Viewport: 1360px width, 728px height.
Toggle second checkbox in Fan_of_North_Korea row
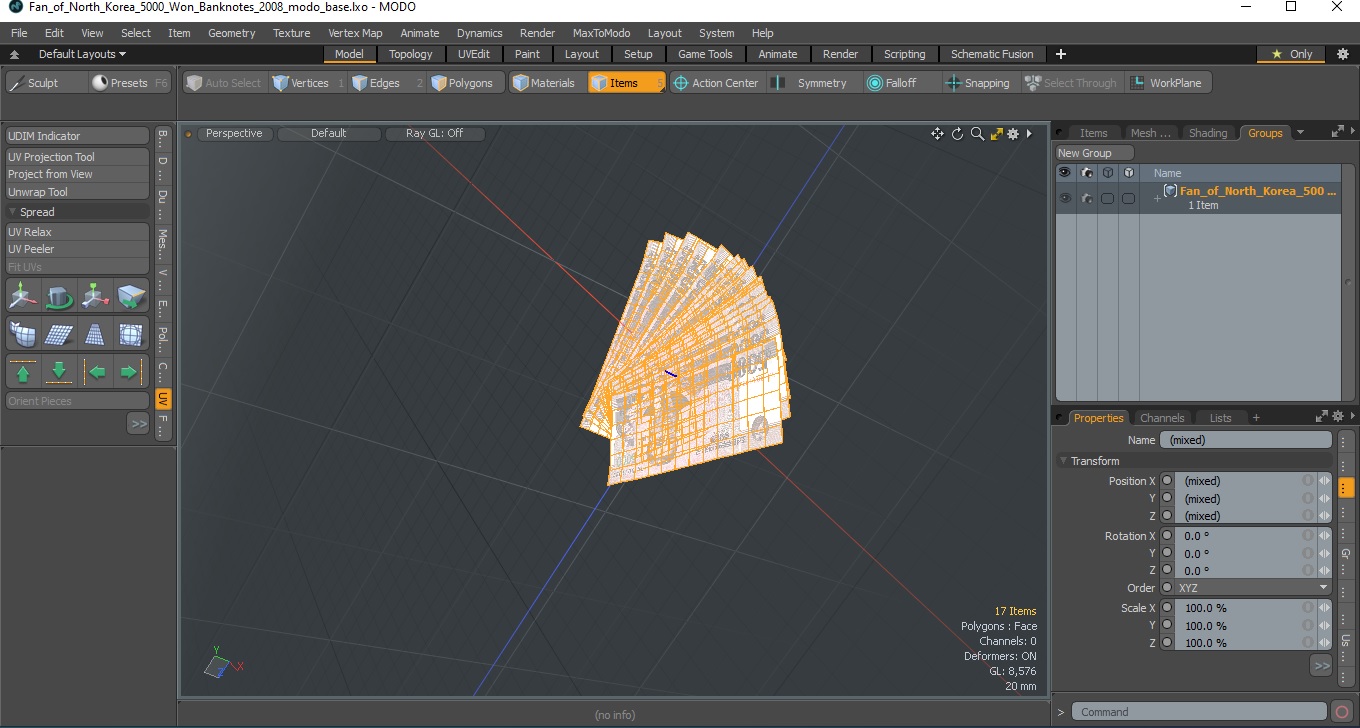[x=1129, y=198]
